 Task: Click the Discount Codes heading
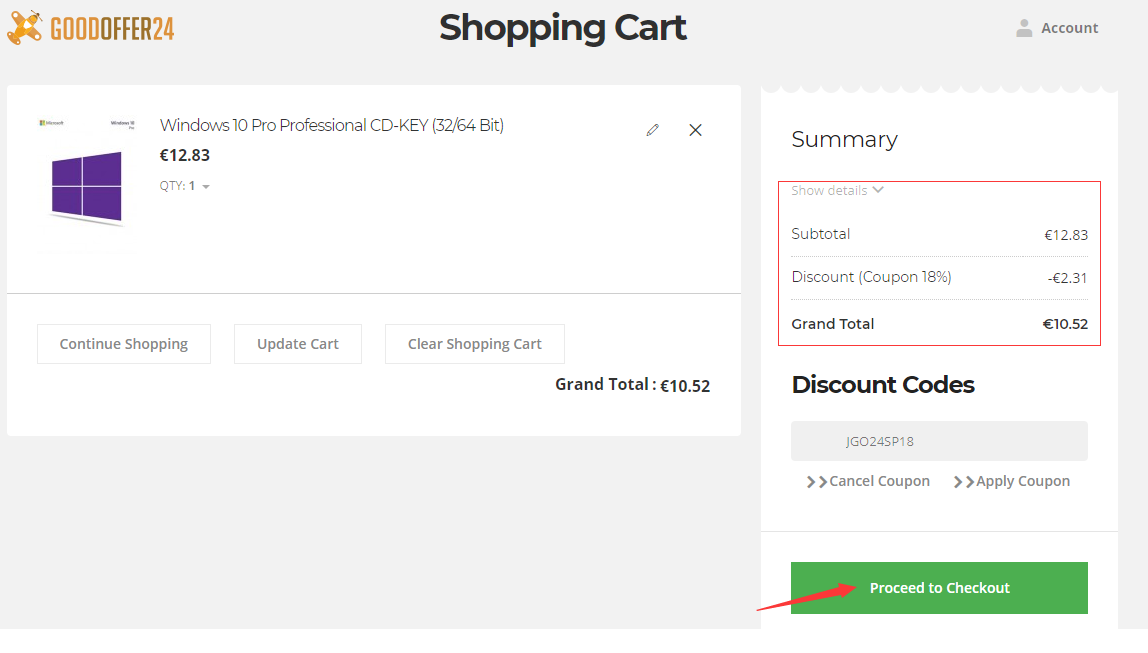(883, 384)
